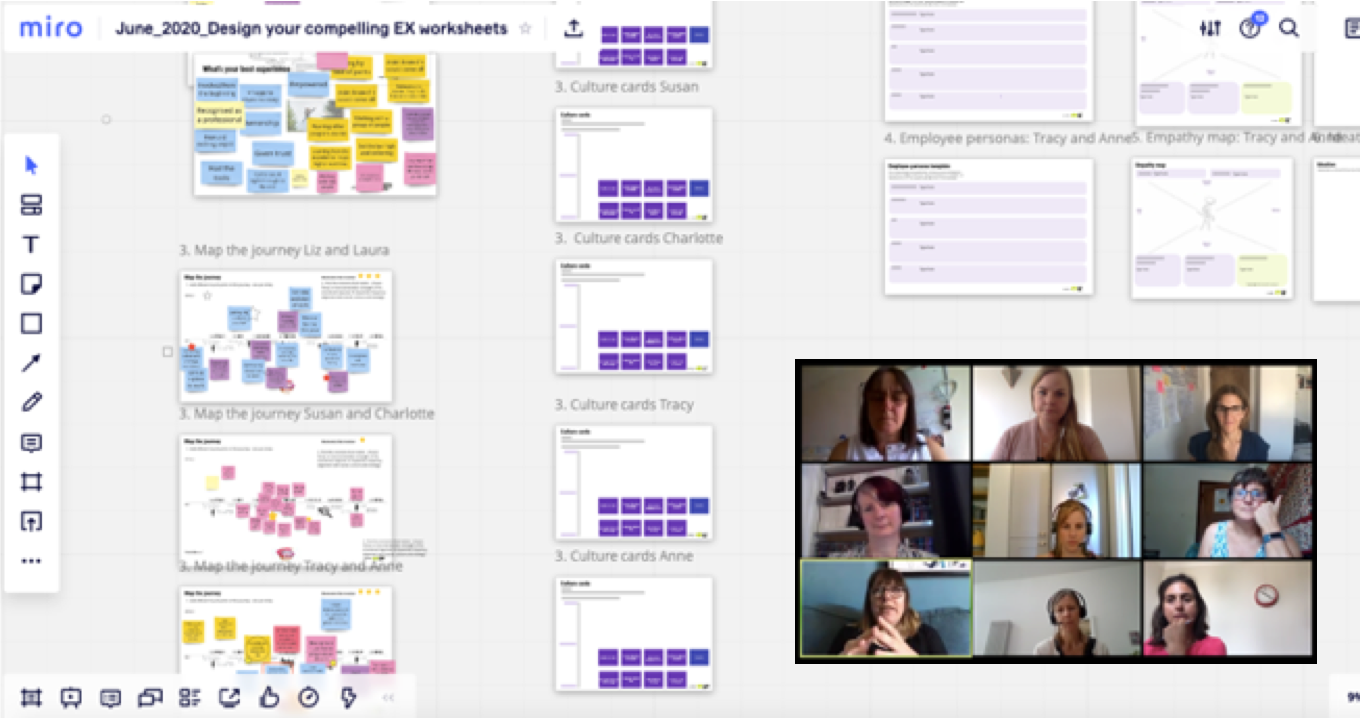Open the Help menu question mark
Screen dimensions: 1360x718
click(1249, 28)
